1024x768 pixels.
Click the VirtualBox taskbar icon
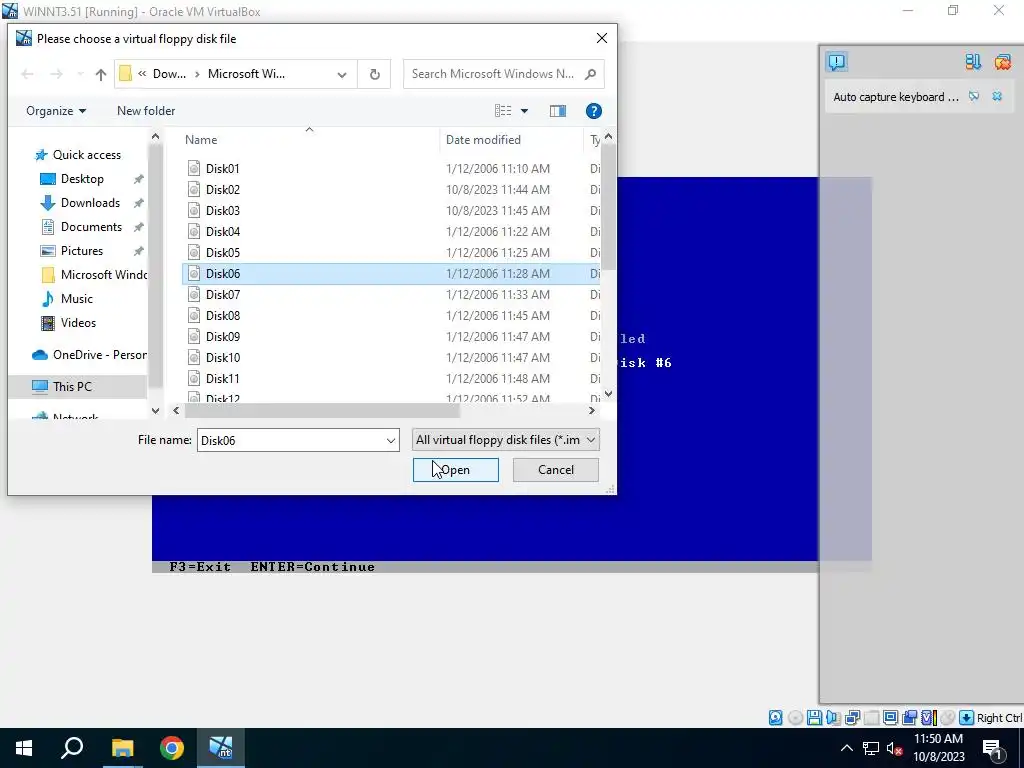pos(221,748)
